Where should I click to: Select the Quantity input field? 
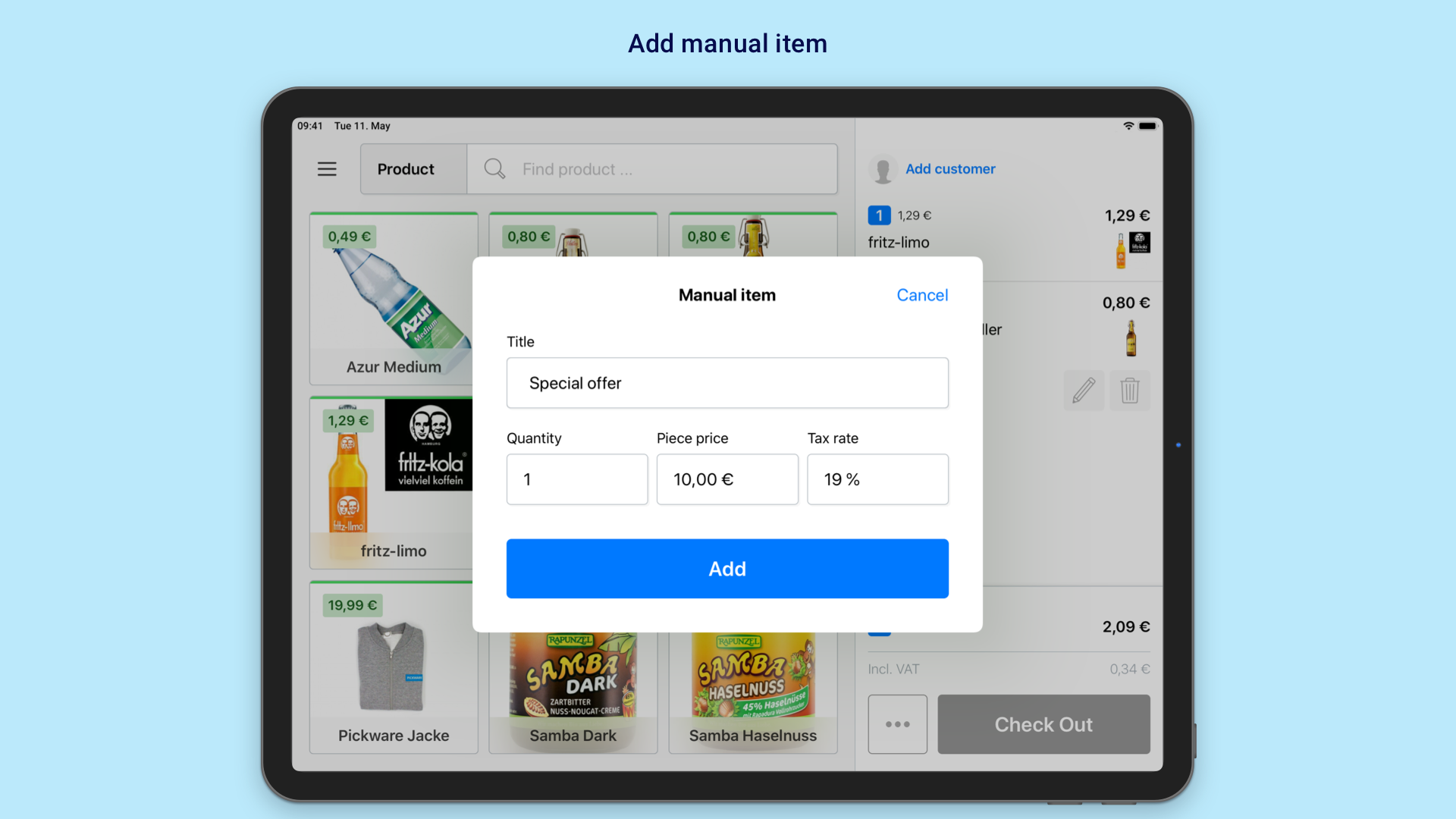click(x=577, y=478)
